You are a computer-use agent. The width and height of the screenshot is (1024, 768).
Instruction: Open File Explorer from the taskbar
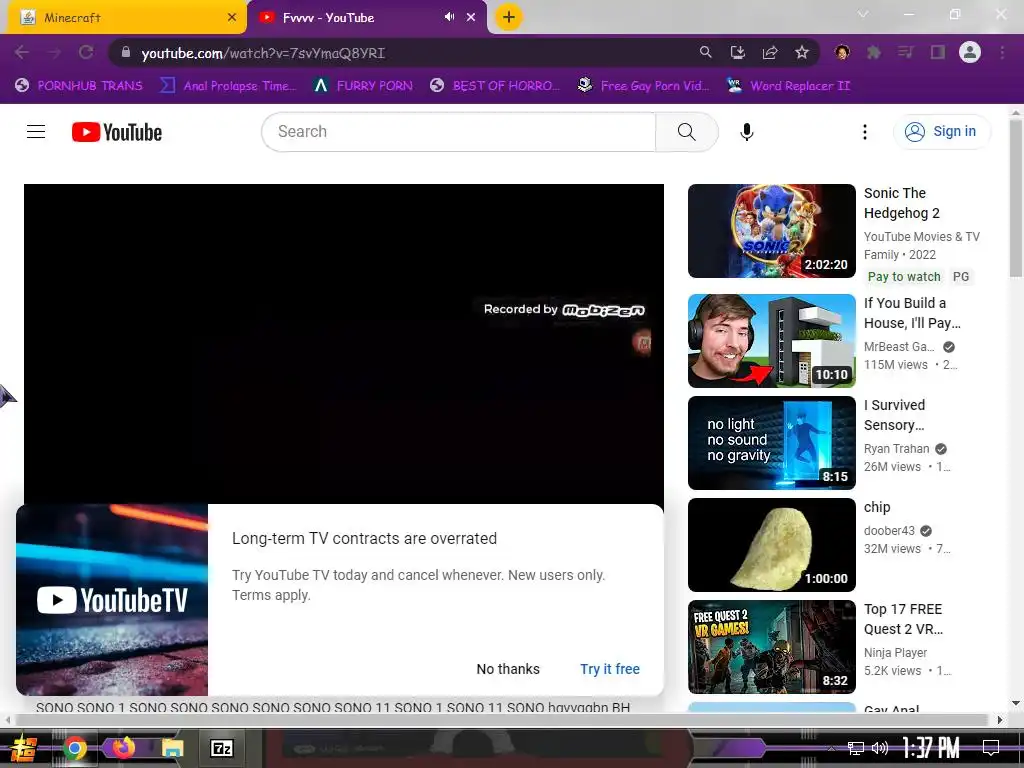172,748
